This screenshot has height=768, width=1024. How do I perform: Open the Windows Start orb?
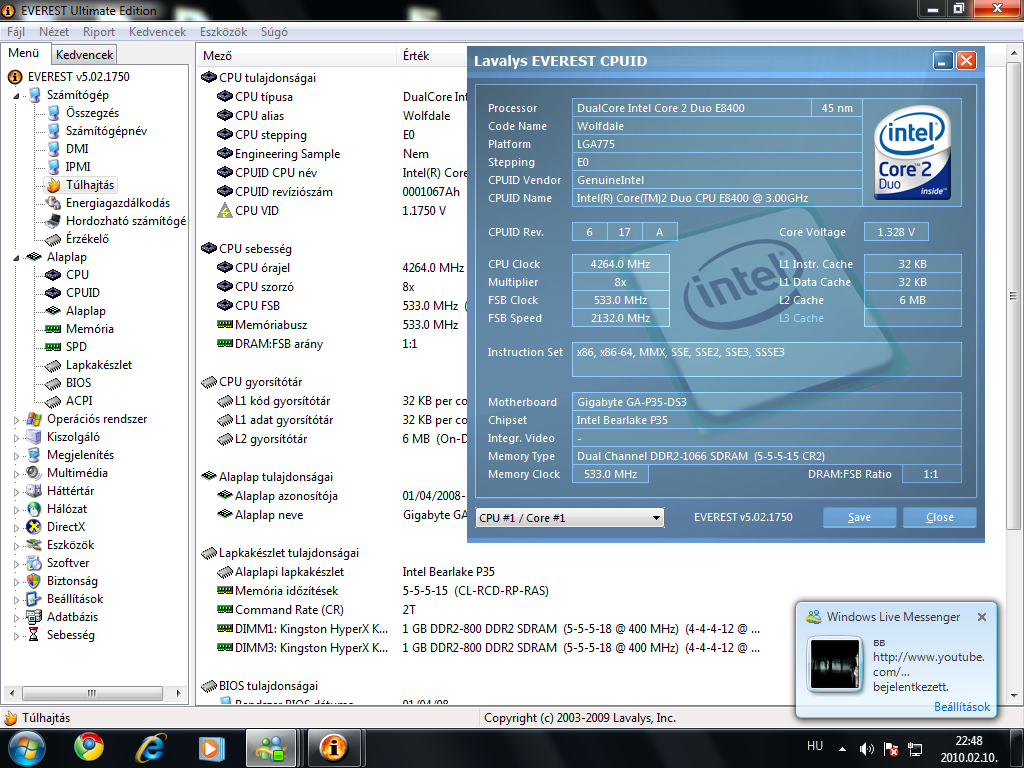26,748
